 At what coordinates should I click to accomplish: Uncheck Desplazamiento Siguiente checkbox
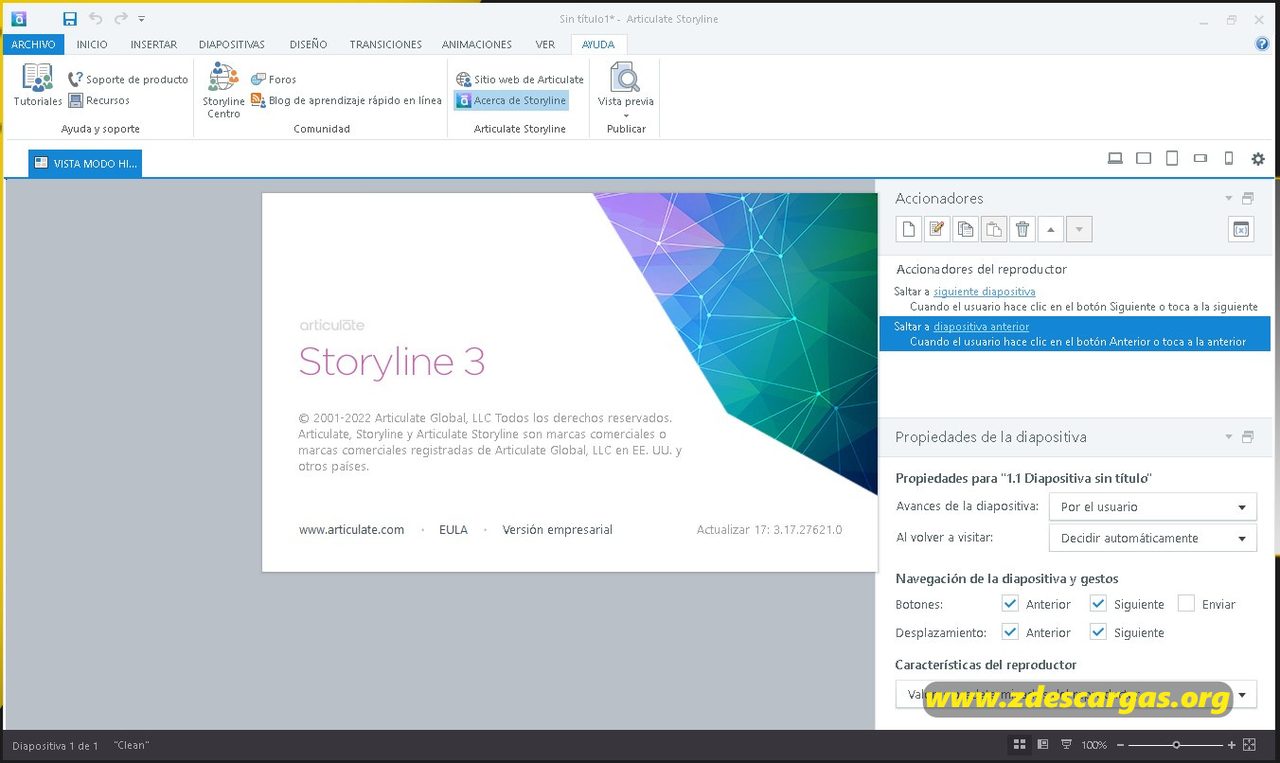click(1098, 632)
